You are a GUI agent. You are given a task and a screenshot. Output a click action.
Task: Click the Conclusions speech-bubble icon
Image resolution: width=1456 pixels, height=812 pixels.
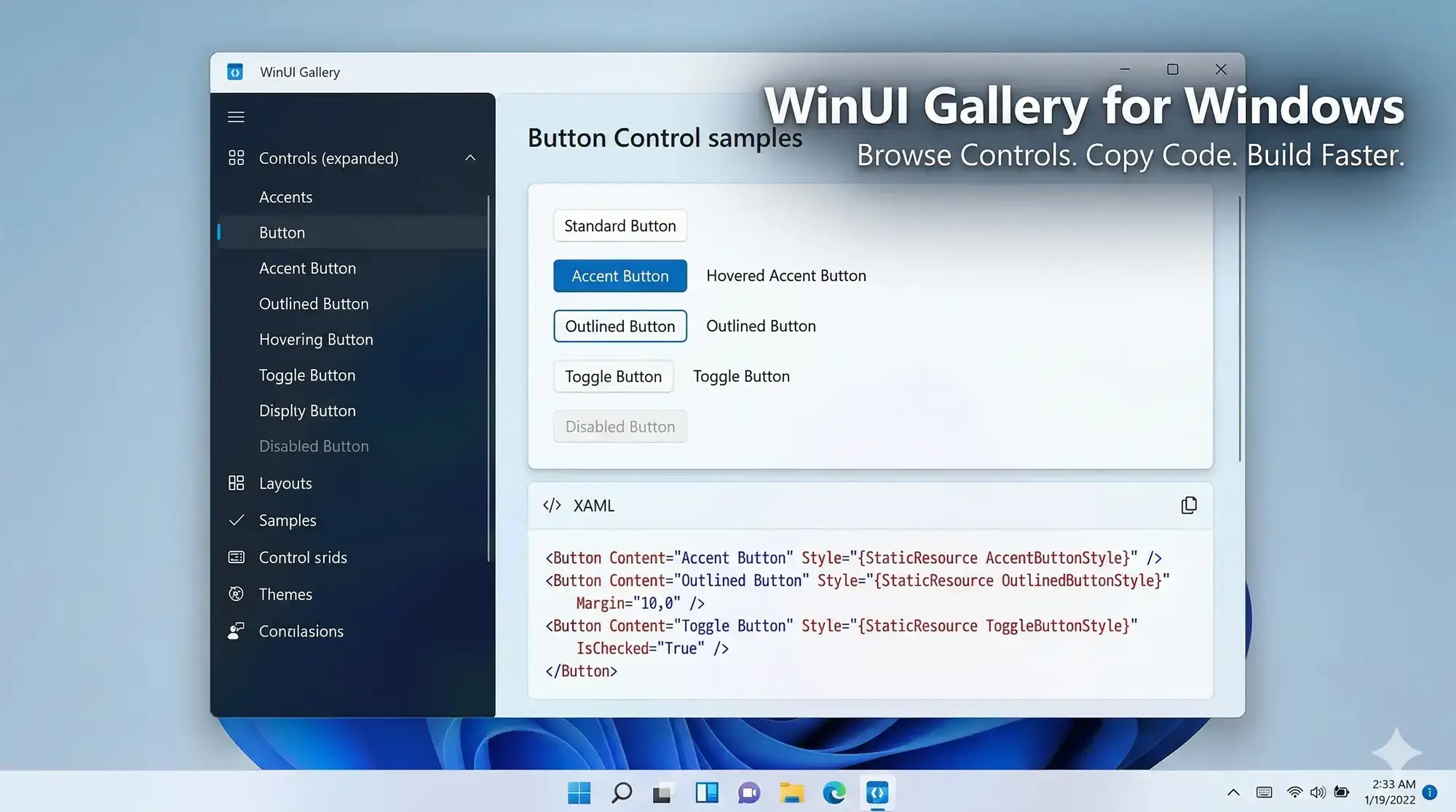coord(235,631)
